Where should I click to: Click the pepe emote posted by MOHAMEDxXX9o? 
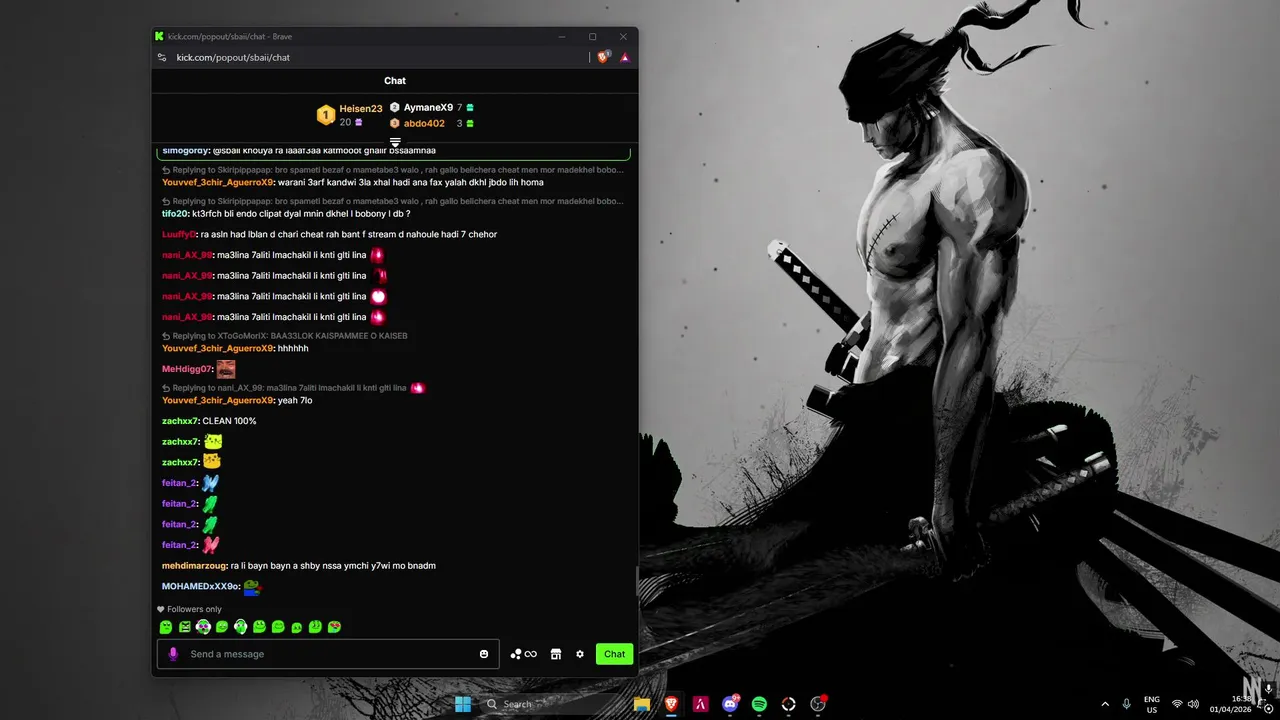(x=252, y=587)
